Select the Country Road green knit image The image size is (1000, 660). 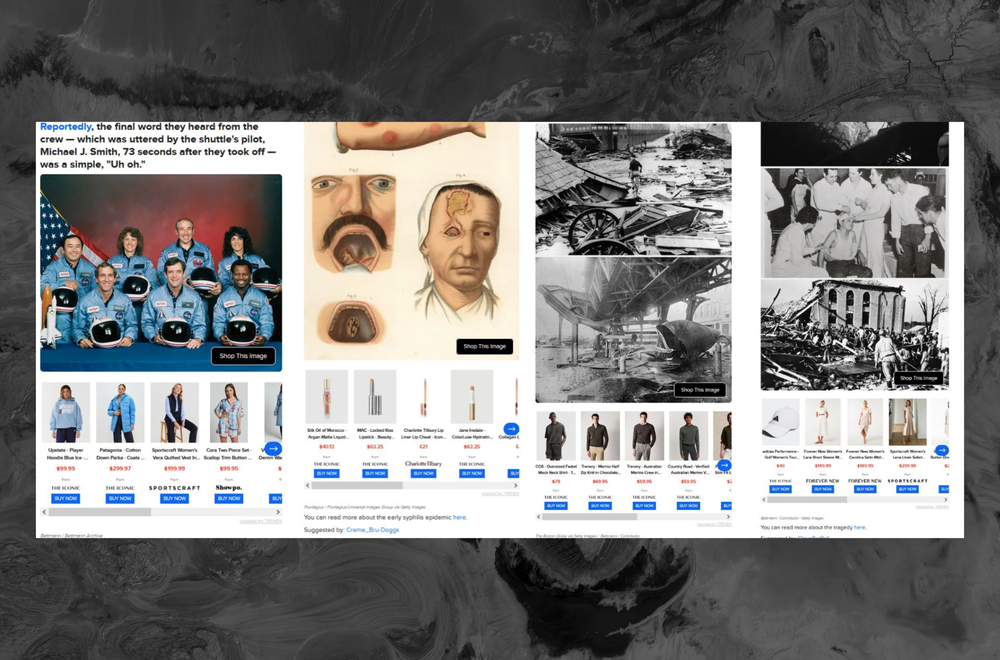pyautogui.click(x=688, y=436)
